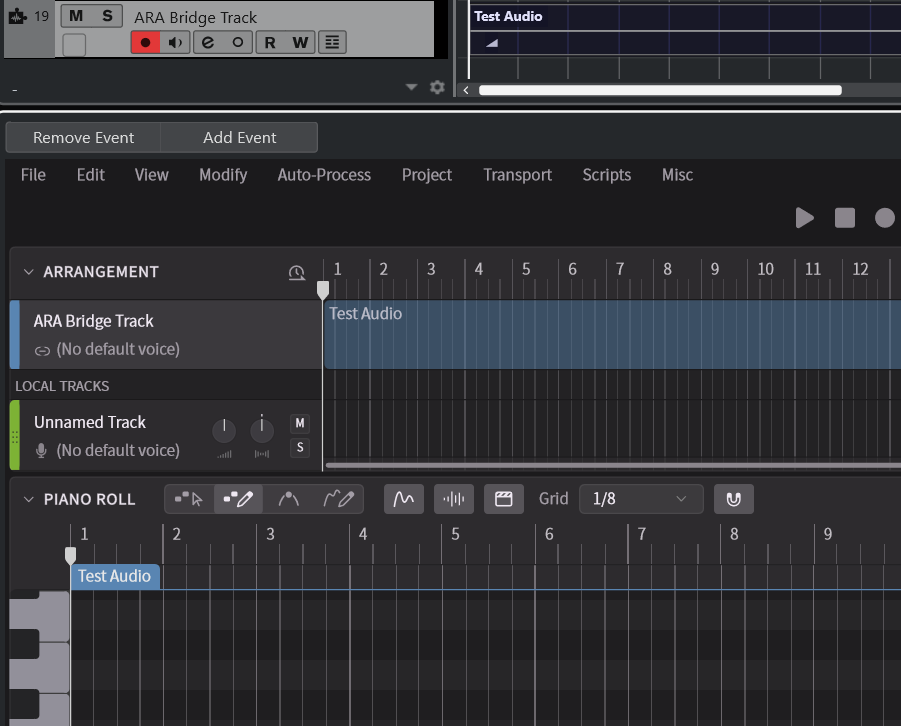Click the Add Event button
The image size is (901, 726).
tap(240, 137)
